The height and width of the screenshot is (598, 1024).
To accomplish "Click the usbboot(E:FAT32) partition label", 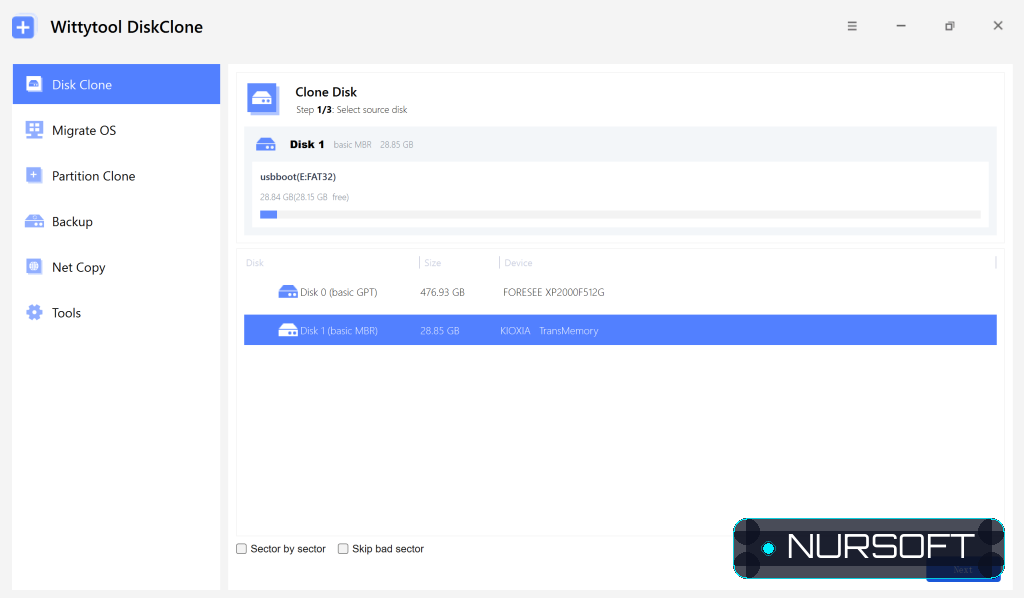I will pyautogui.click(x=298, y=176).
